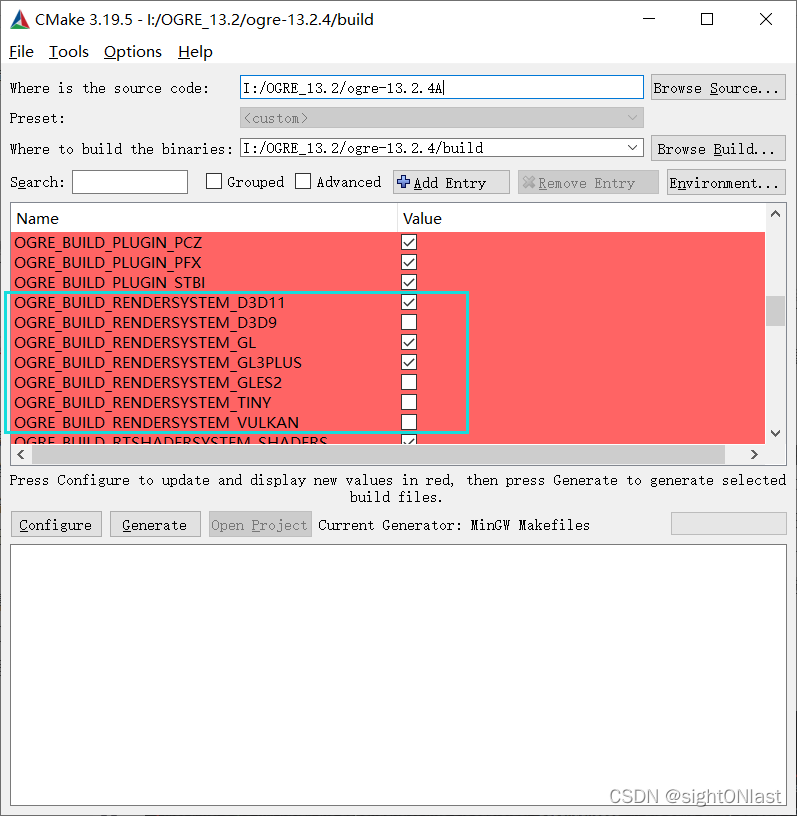Click the plus icon on Add Entry
This screenshot has height=816, width=797.
tap(403, 182)
